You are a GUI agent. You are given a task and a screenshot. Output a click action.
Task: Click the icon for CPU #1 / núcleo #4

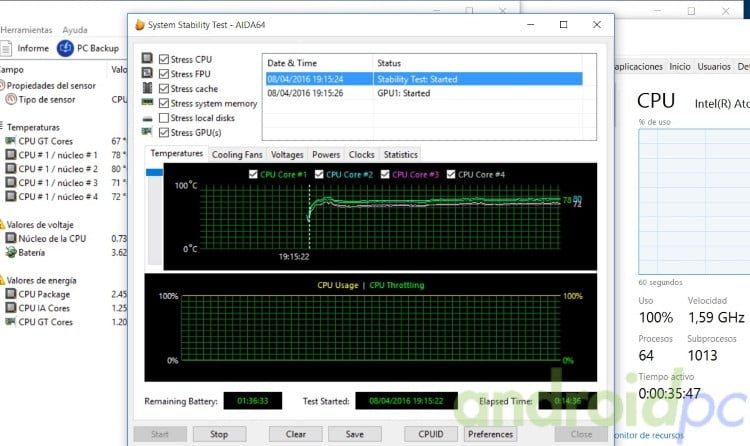click(x=10, y=196)
